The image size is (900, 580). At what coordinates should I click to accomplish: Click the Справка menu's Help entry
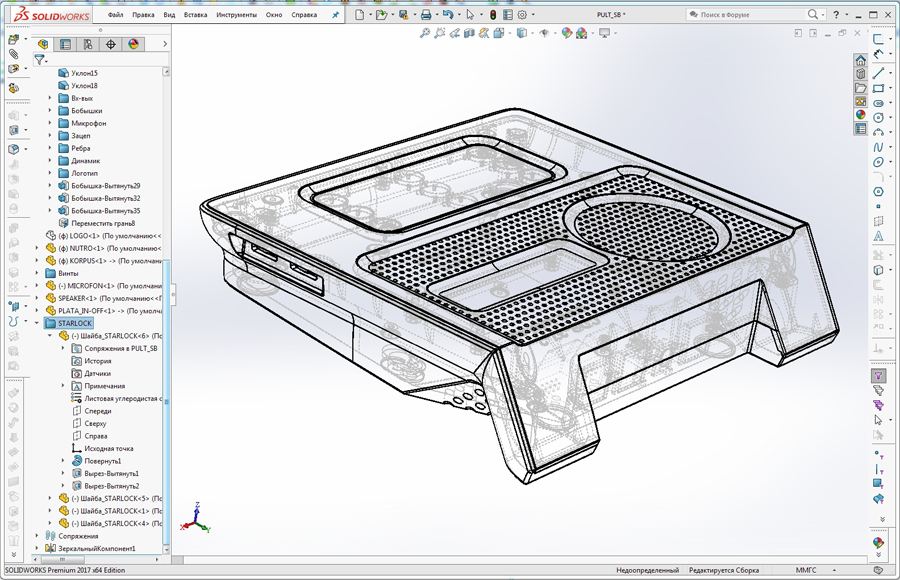304,15
